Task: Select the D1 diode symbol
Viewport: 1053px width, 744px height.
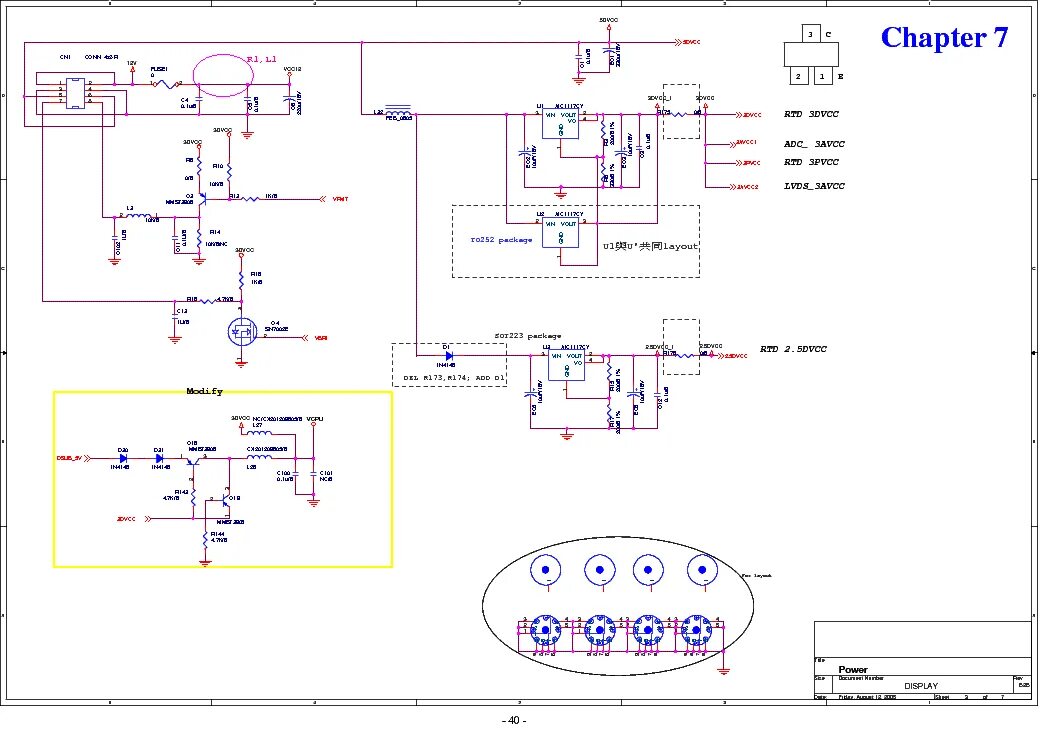Action: 449,356
